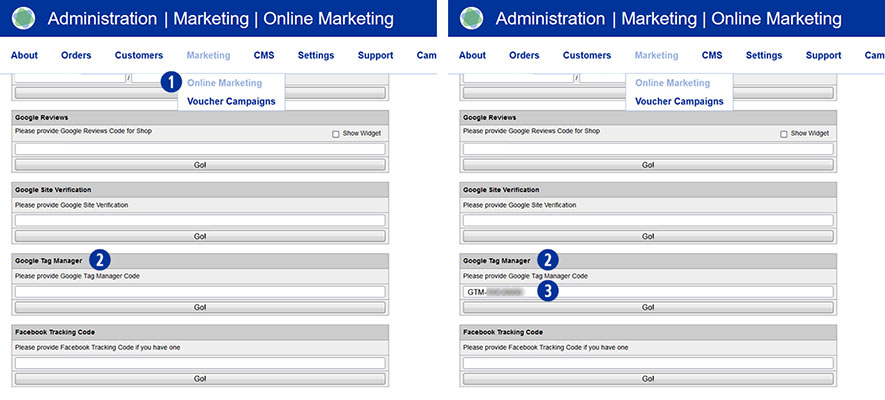The height and width of the screenshot is (400, 885).
Task: Click the green logo in the left header
Action: tap(23, 19)
